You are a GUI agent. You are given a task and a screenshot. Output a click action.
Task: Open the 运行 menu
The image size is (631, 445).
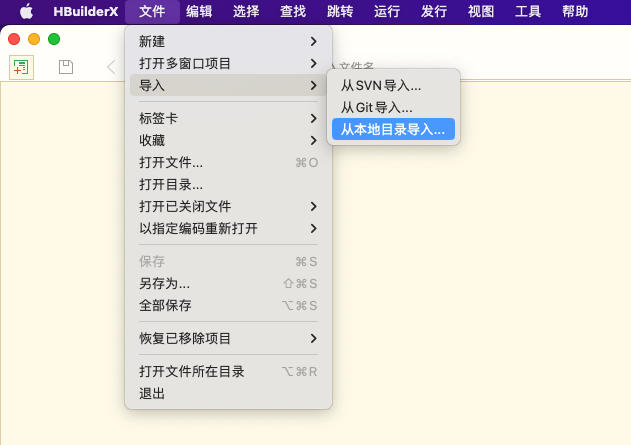(386, 12)
